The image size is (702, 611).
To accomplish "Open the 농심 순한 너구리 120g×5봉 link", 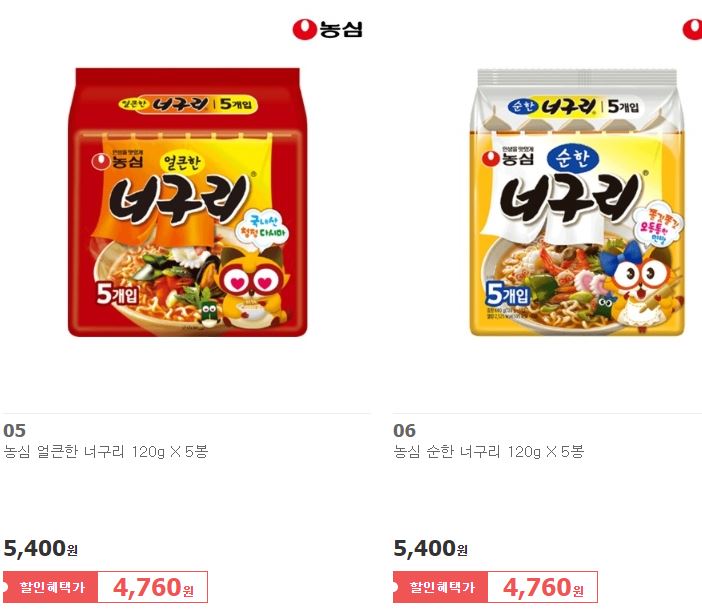I will click(489, 452).
